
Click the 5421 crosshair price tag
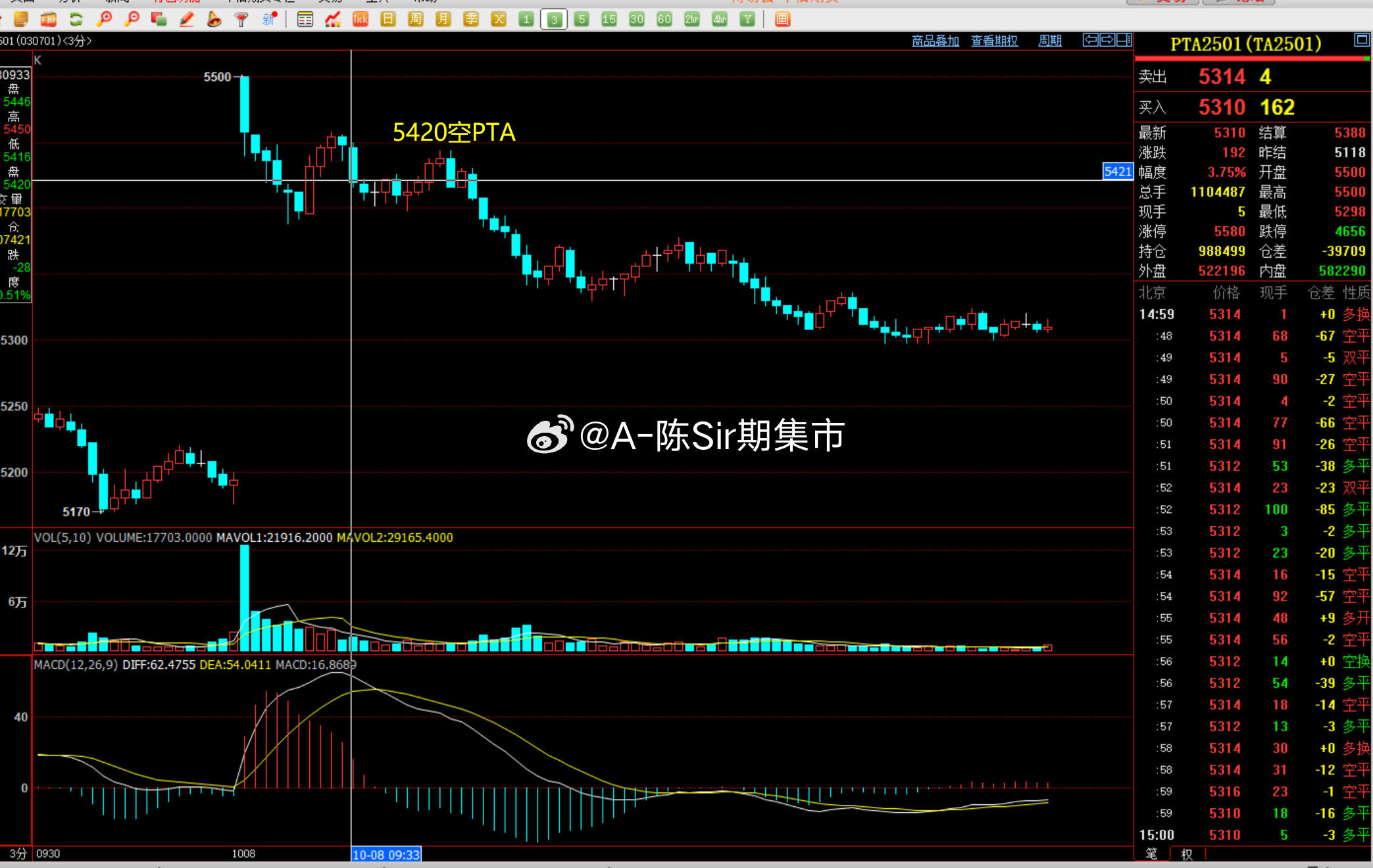pyautogui.click(x=1117, y=172)
